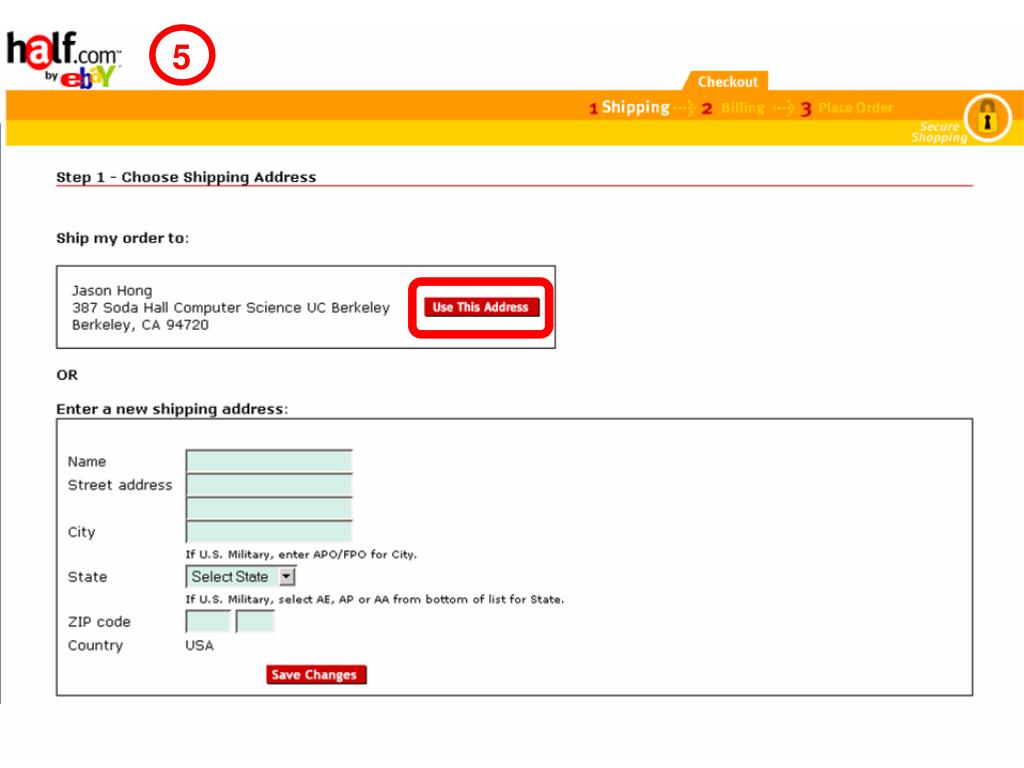Viewport: 1024px width, 768px height.
Task: Click the saved name Jason Hong
Action: (x=112, y=291)
